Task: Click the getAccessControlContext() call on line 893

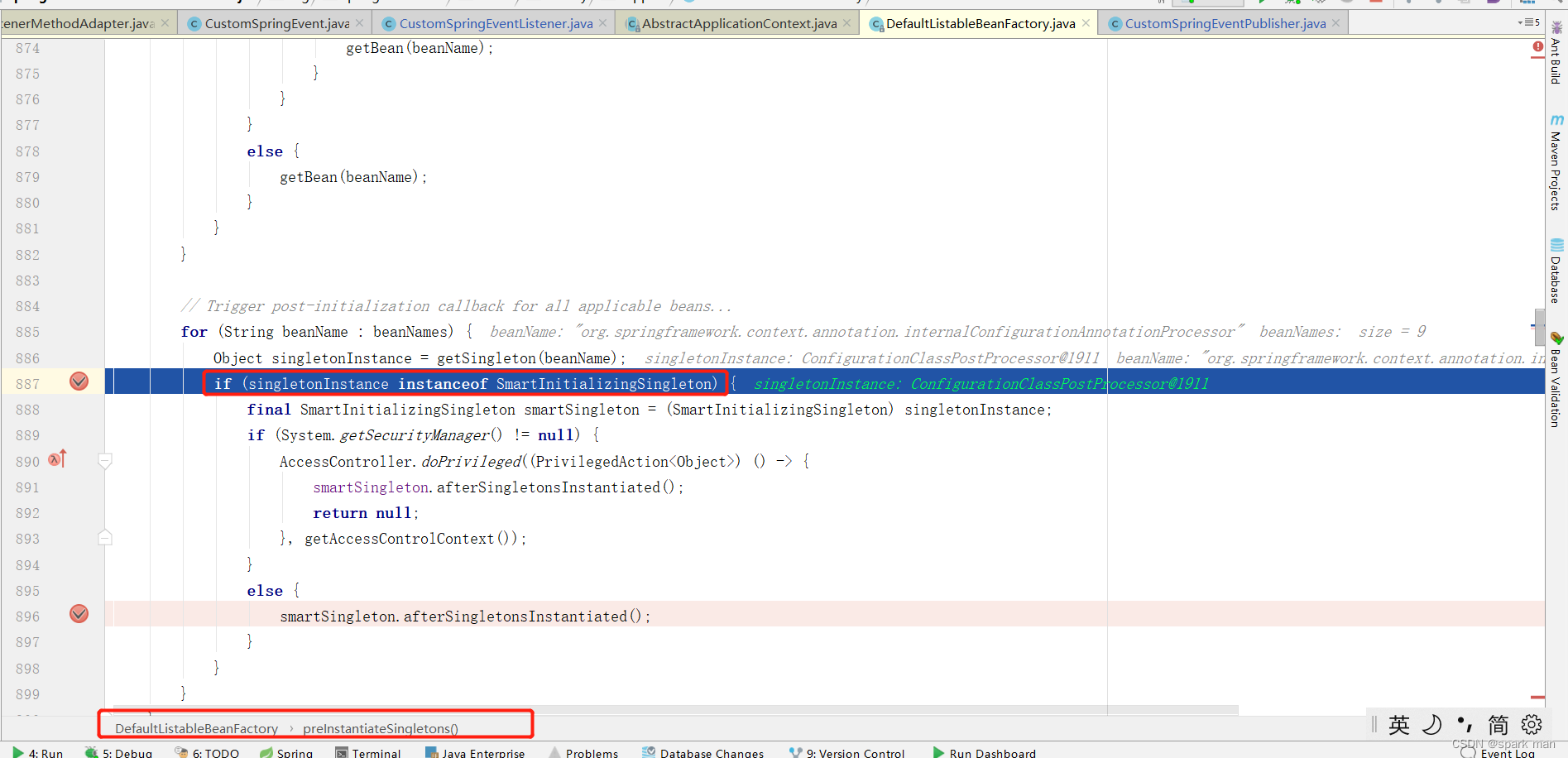Action: click(411, 539)
